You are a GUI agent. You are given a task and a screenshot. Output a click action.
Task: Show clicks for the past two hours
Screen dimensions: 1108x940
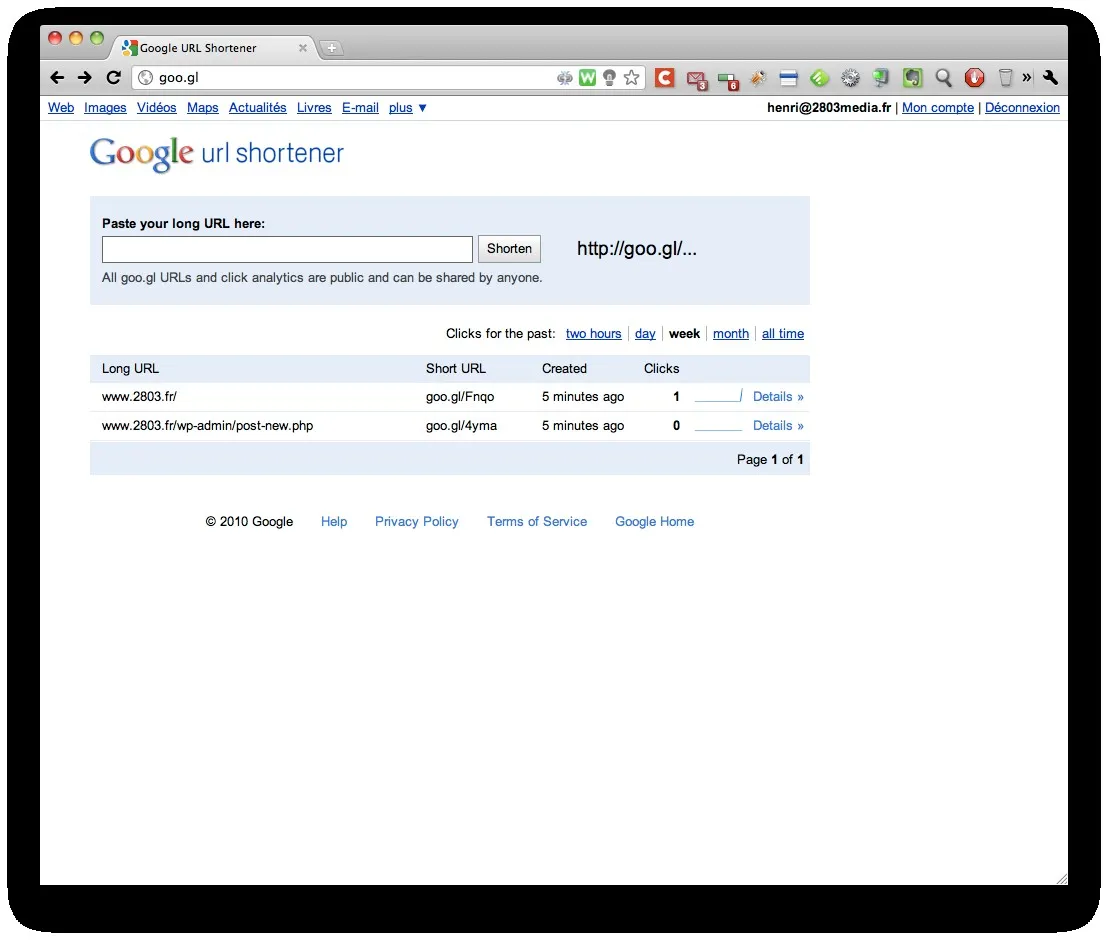pyautogui.click(x=594, y=334)
